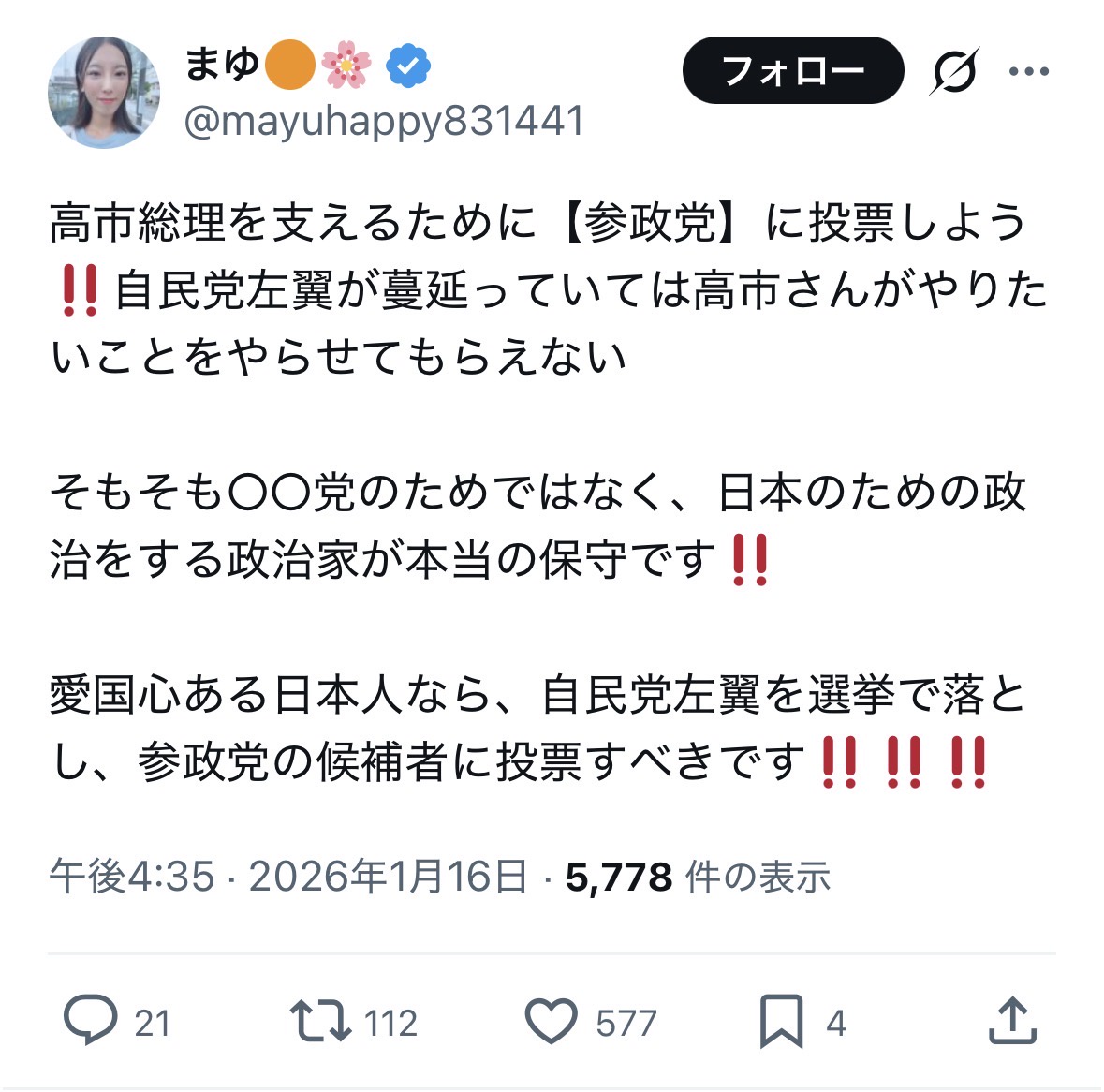Like the post with the heart icon
The height and width of the screenshot is (1092, 1104).
[552, 1021]
